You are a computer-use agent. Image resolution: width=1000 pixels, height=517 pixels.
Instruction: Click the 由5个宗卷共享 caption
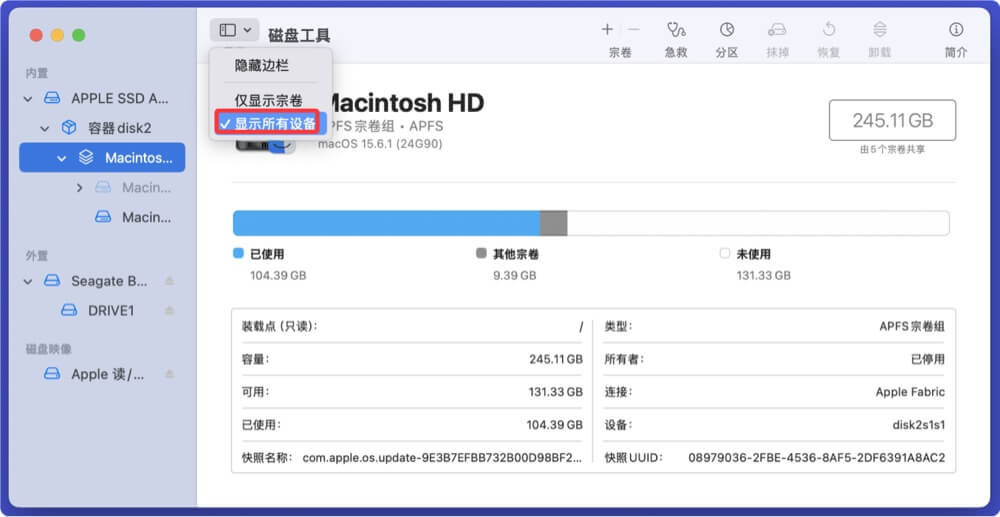click(892, 149)
